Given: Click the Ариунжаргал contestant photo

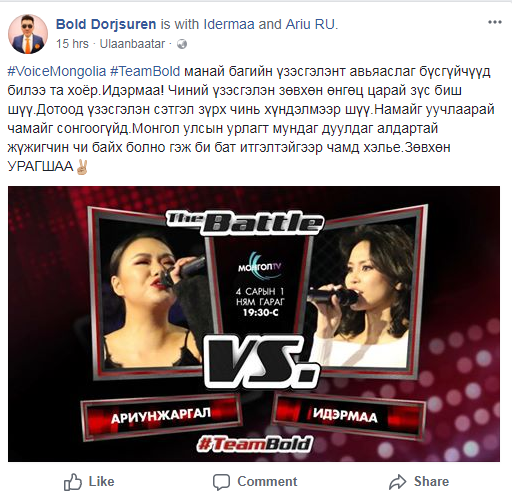Looking at the screenshot, I should pyautogui.click(x=152, y=293).
